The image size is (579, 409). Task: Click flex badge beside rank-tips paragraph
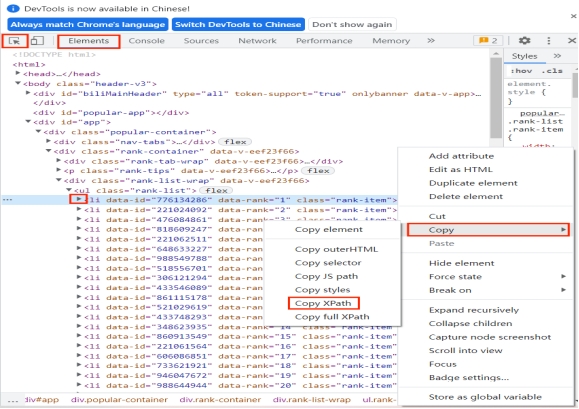point(318,171)
